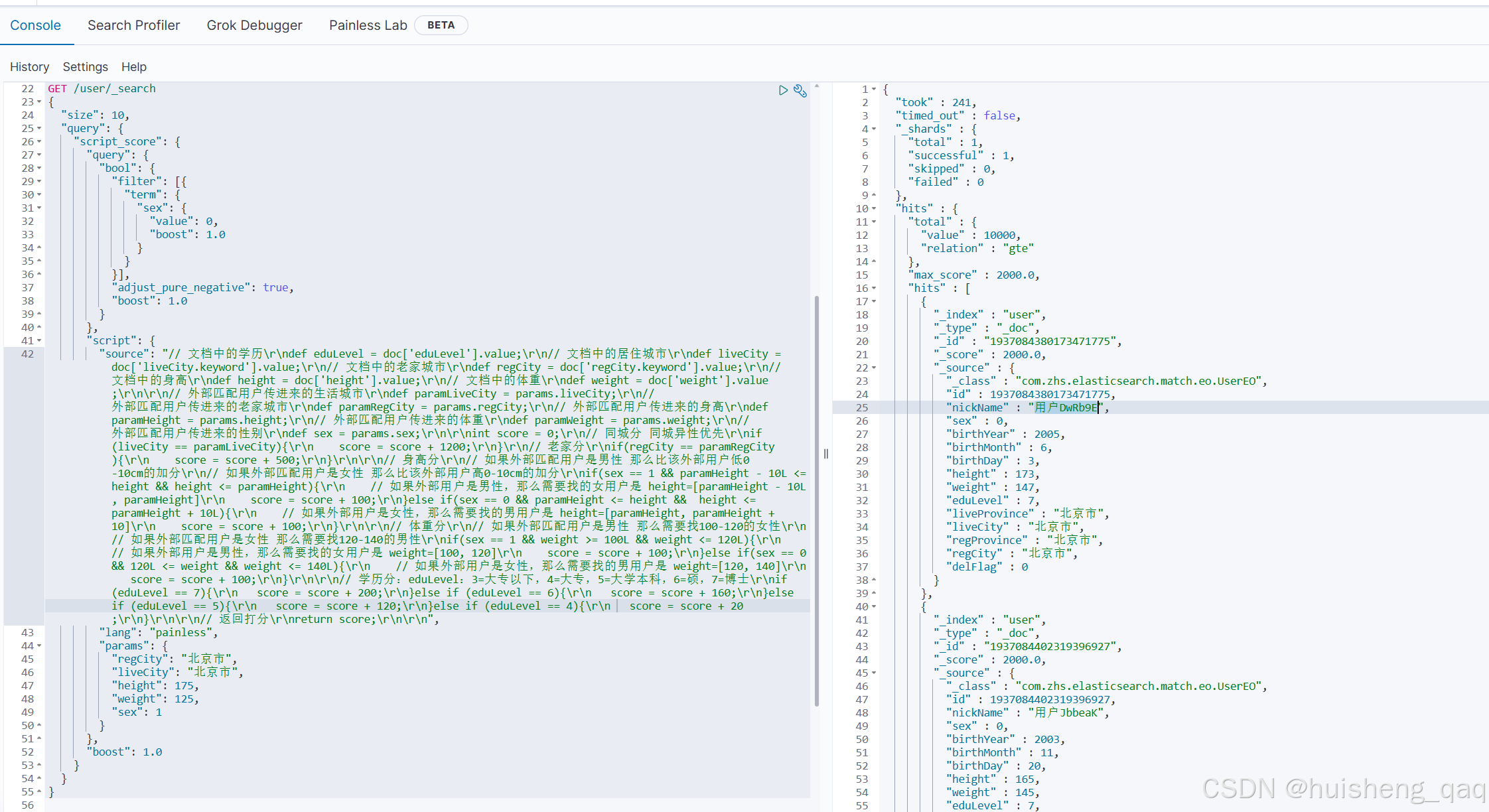
Task: Click the wrench request options icon
Action: [800, 90]
